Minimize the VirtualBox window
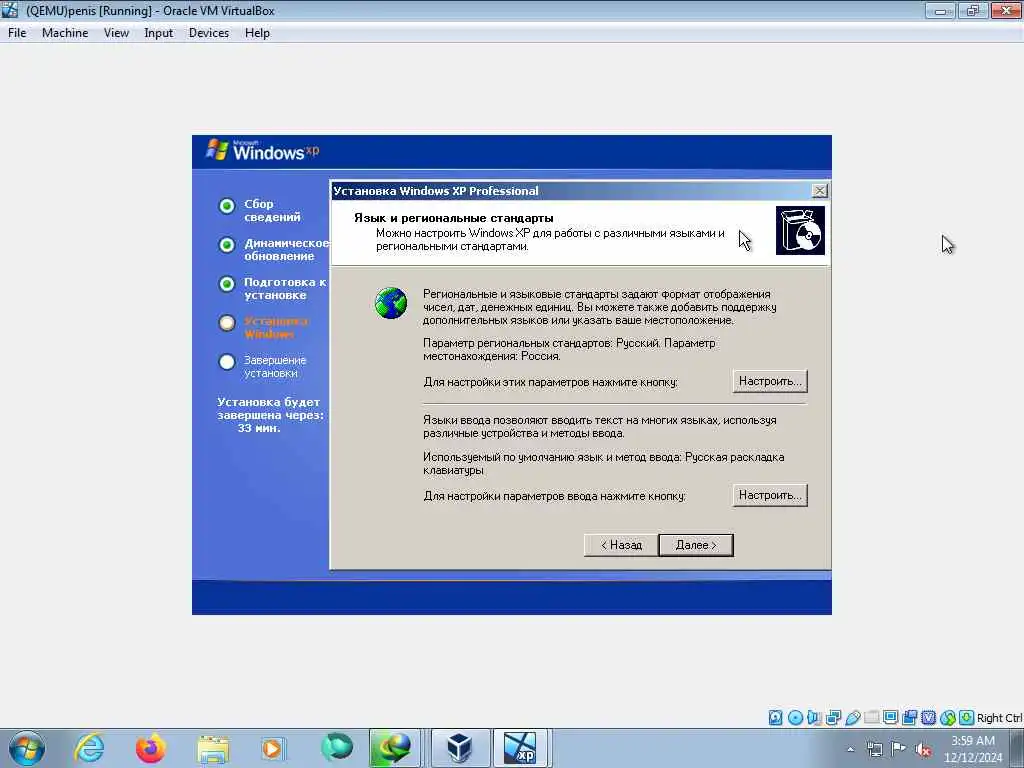The image size is (1024, 768). (940, 10)
